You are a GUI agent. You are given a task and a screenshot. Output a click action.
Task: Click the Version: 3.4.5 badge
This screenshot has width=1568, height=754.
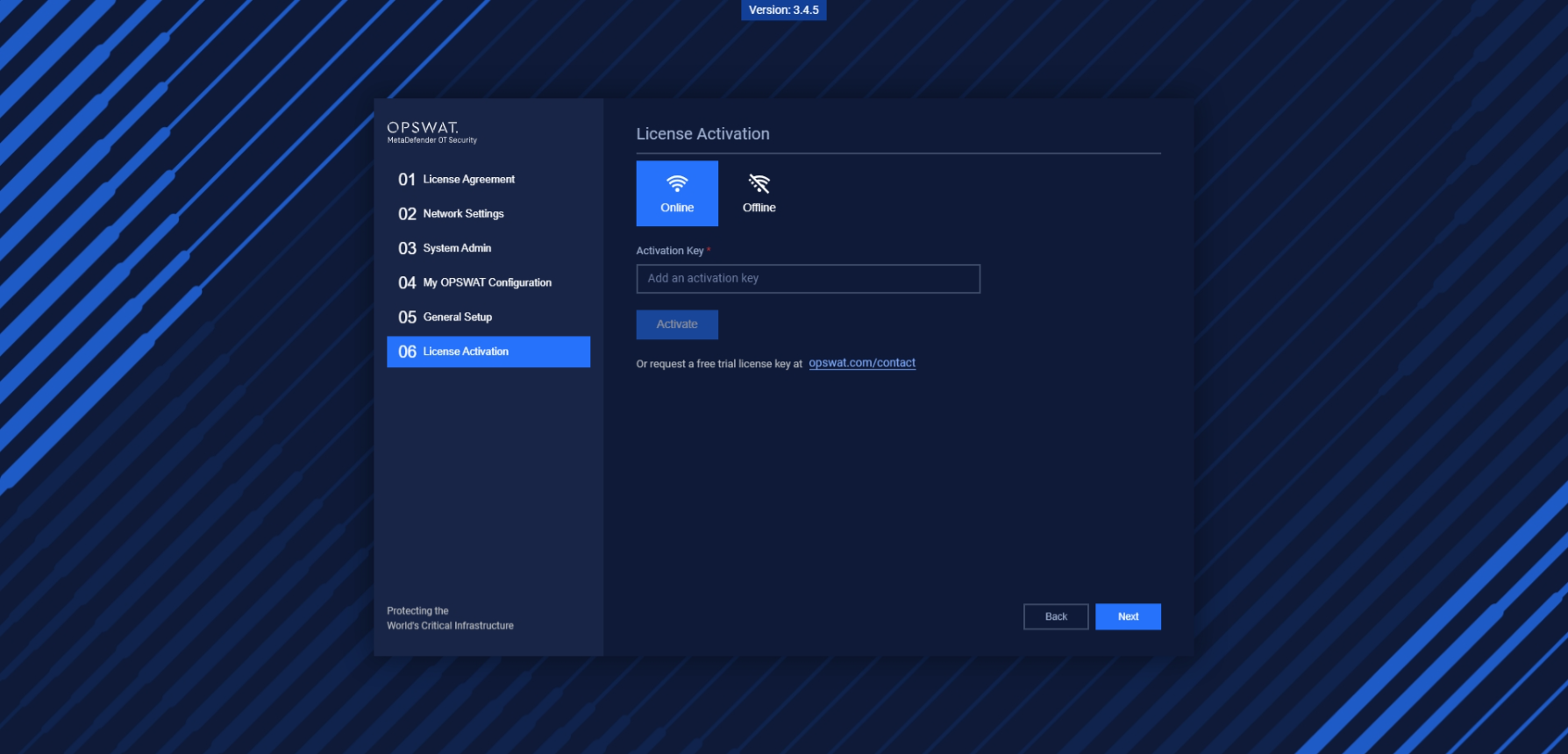click(784, 11)
